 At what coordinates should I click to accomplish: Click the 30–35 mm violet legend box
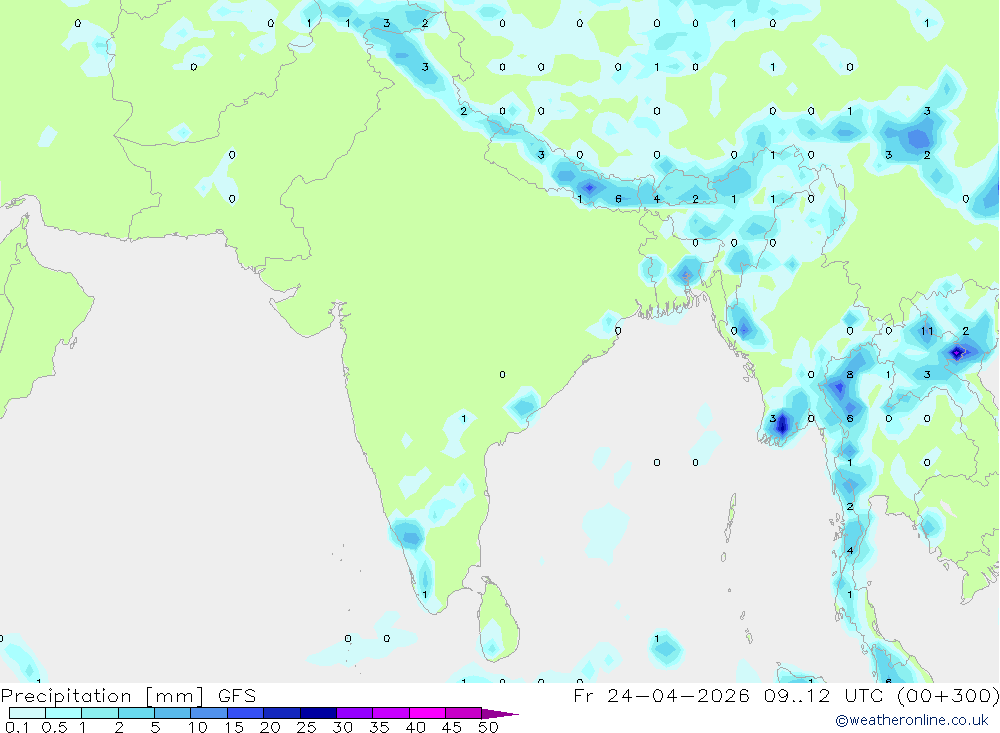pos(355,713)
